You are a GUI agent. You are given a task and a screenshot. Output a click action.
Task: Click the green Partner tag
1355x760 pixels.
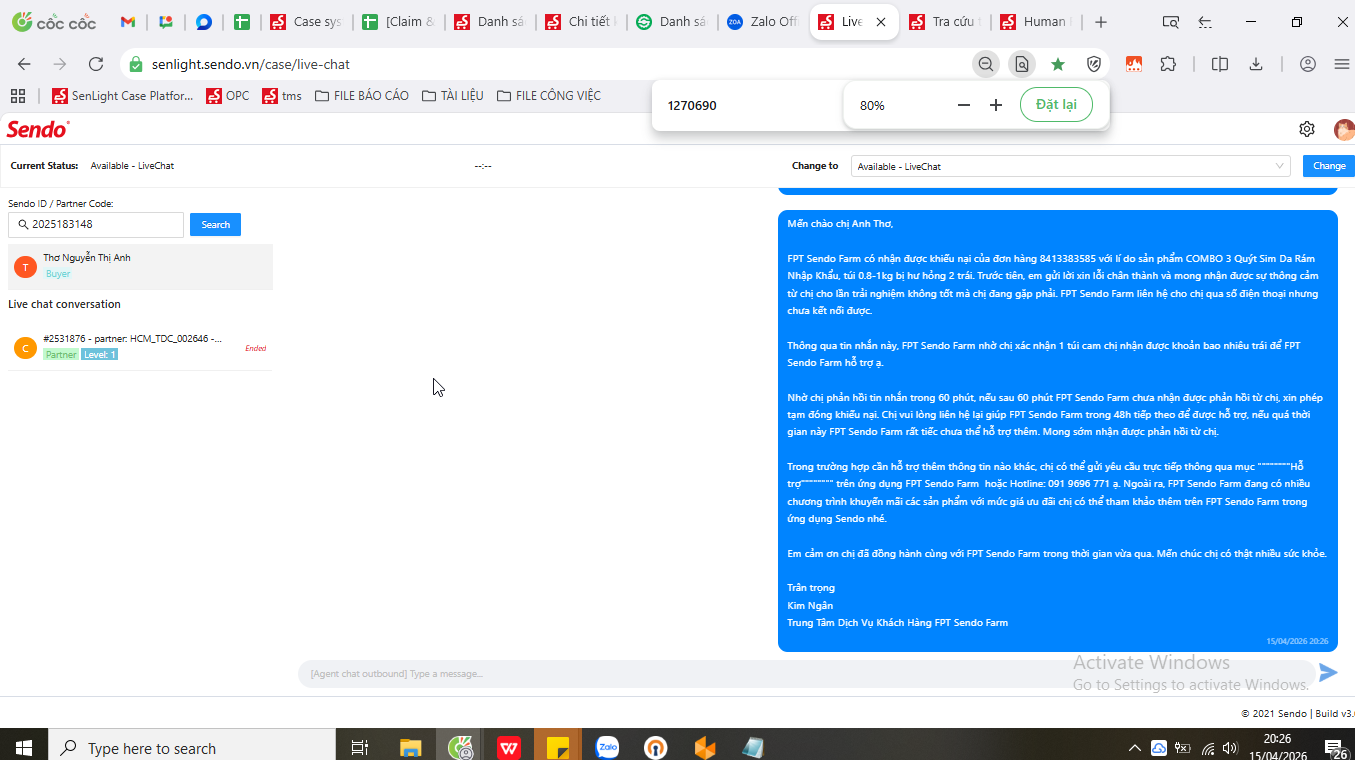coord(61,355)
